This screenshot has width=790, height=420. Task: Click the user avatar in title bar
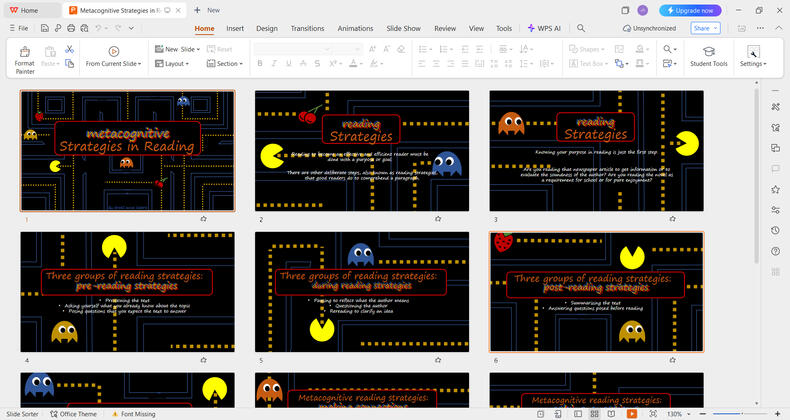pos(642,10)
